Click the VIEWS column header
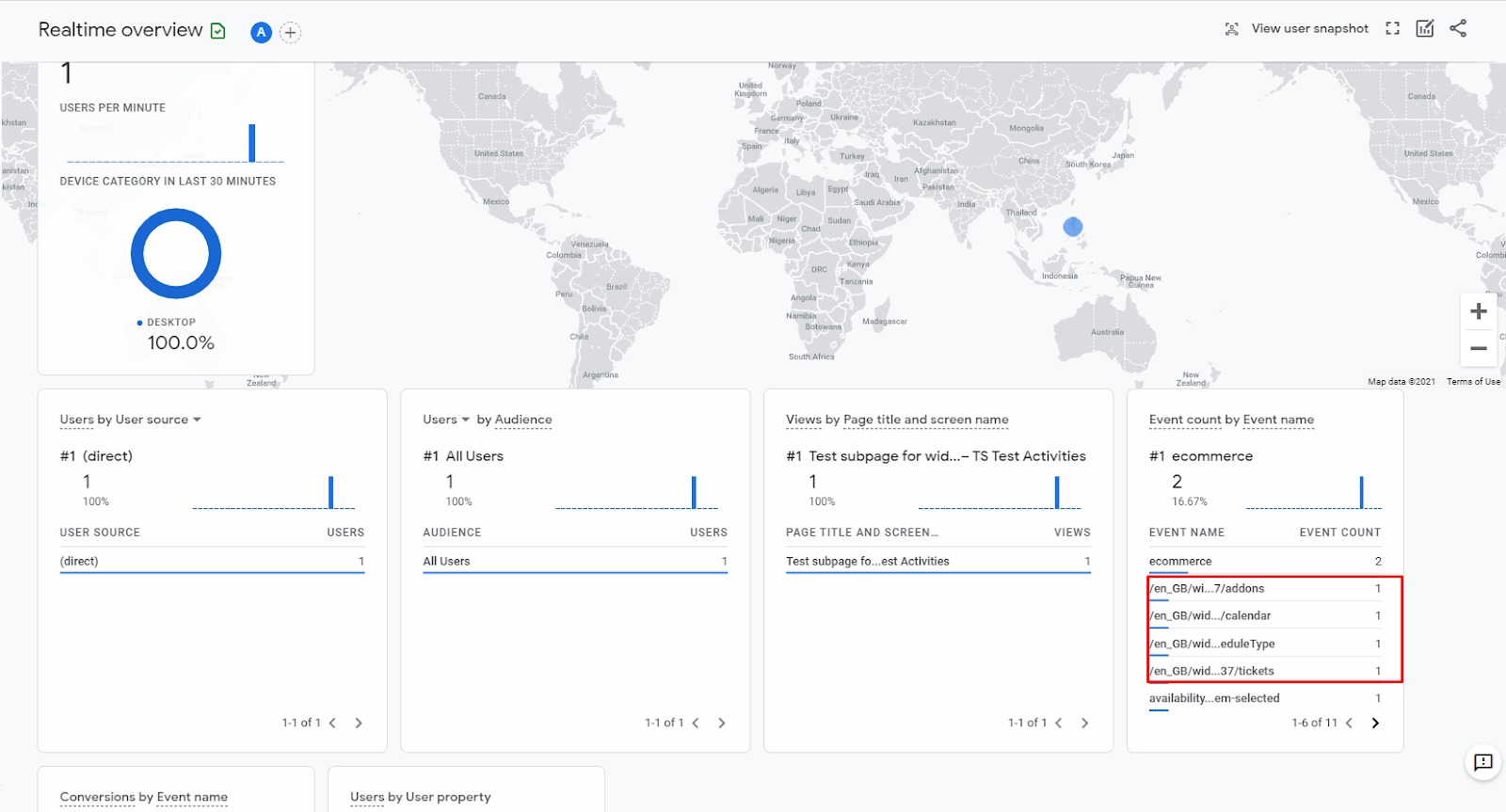The image size is (1506, 812). coord(1072,533)
